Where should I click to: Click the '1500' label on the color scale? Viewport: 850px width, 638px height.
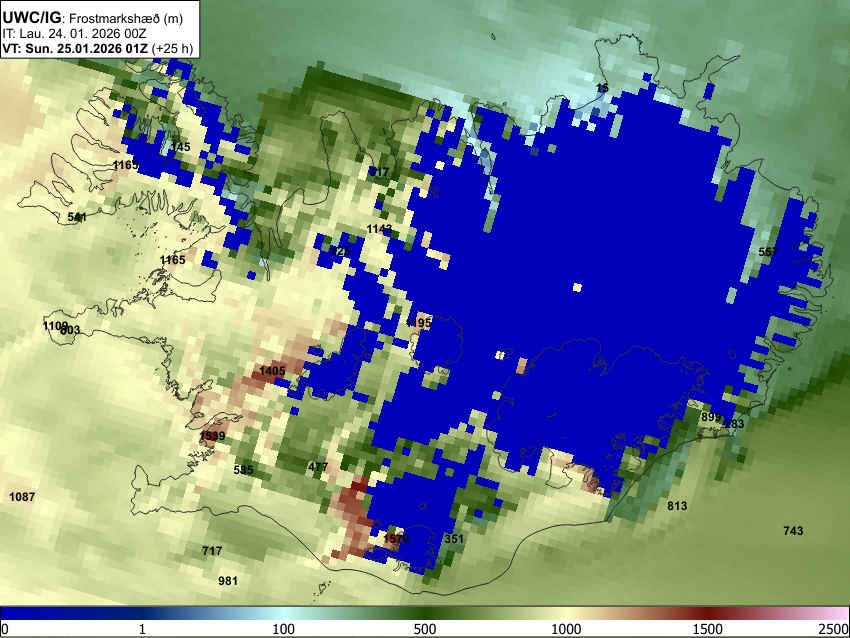pos(708,629)
